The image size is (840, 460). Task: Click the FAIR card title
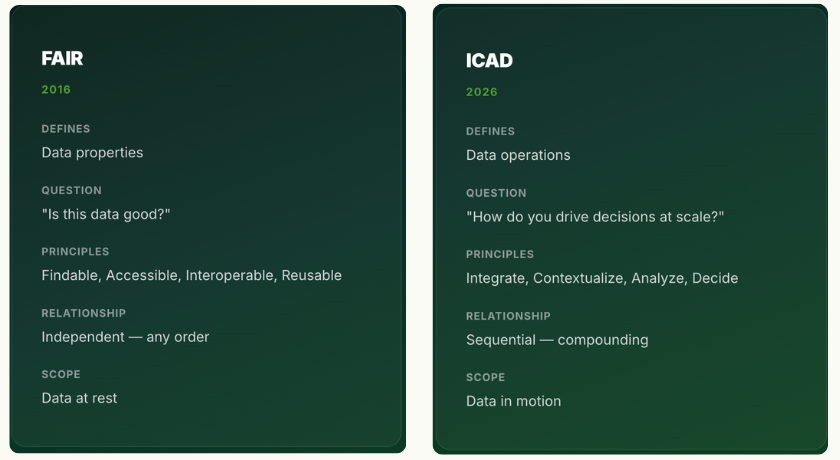(x=62, y=59)
